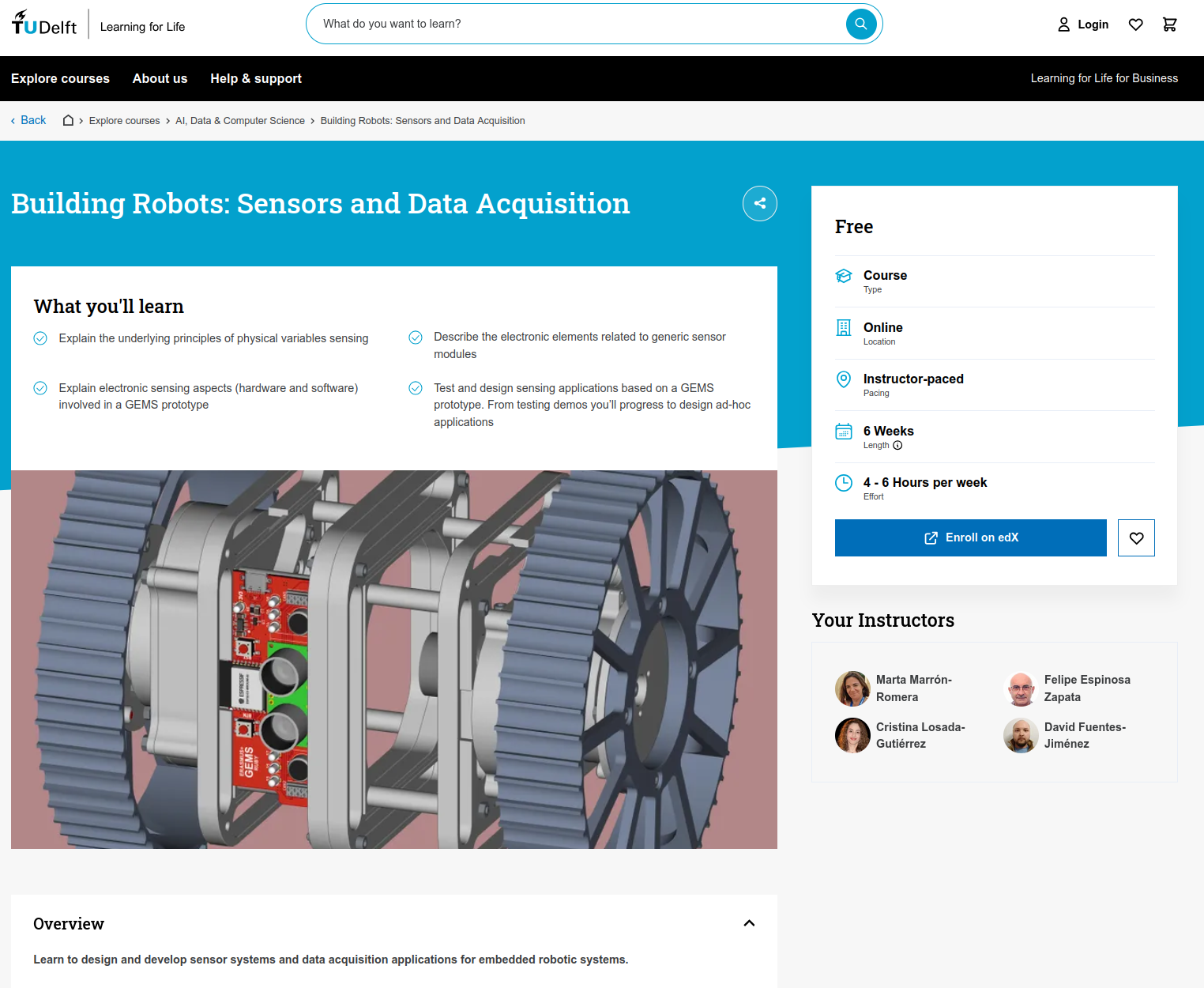Image resolution: width=1204 pixels, height=988 pixels.
Task: Click the Building Robots breadcrumb text
Action: (423, 121)
